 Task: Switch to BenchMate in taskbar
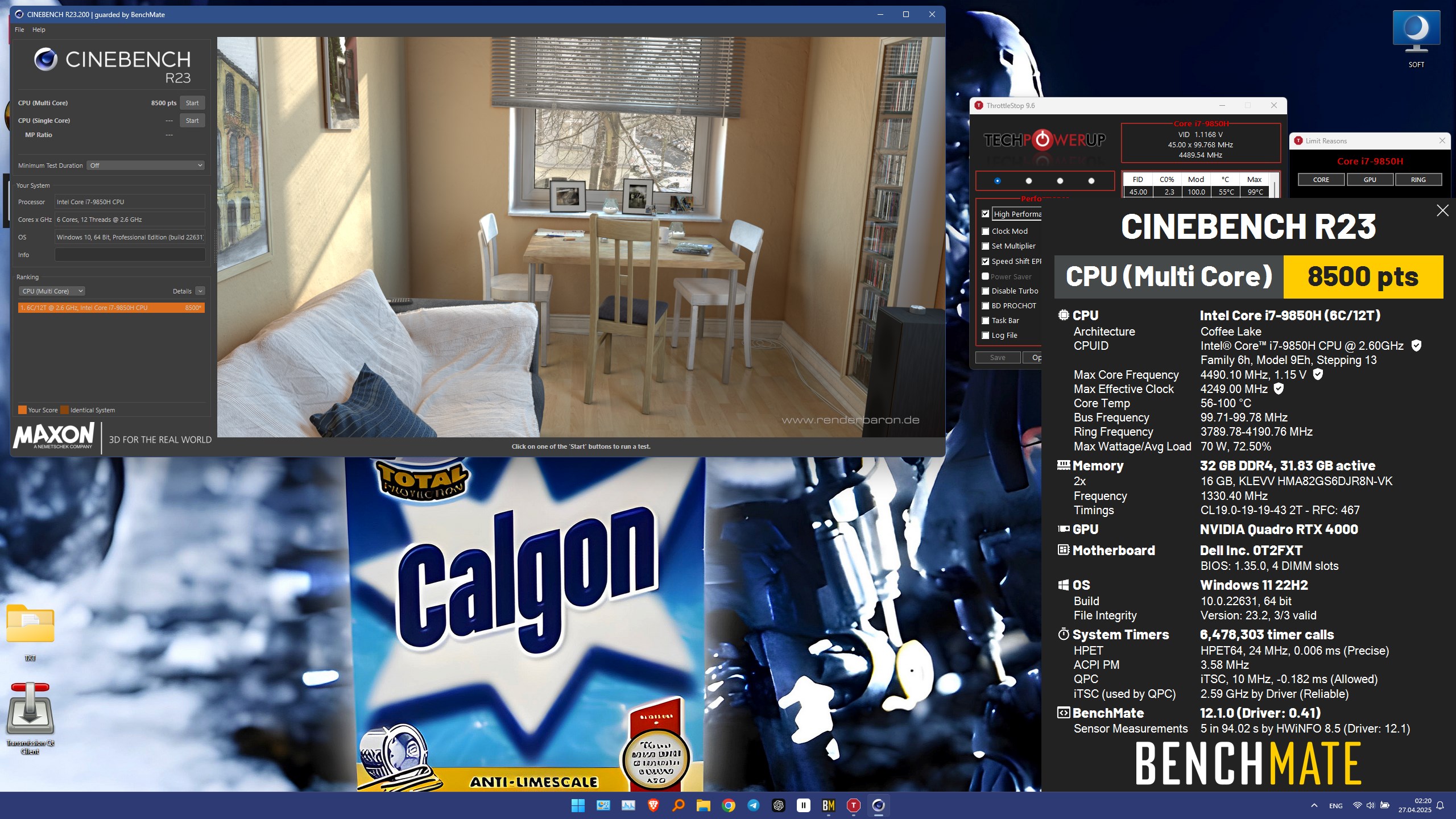coord(828,805)
